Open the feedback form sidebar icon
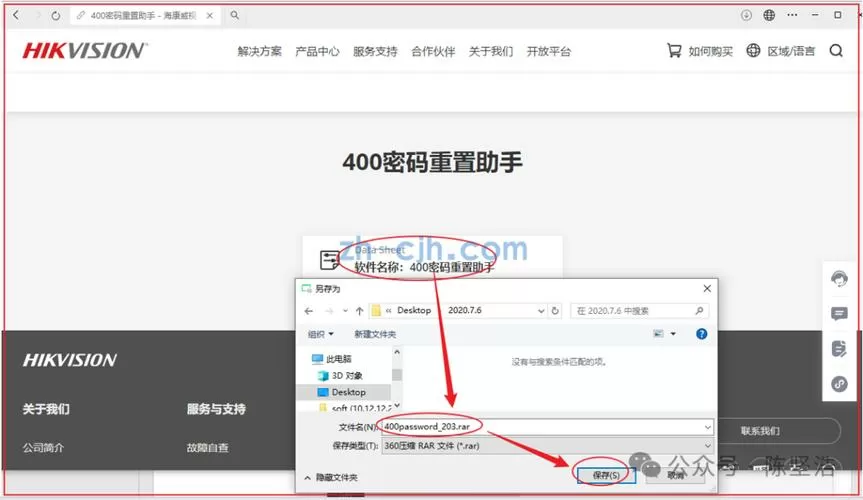 (x=839, y=349)
